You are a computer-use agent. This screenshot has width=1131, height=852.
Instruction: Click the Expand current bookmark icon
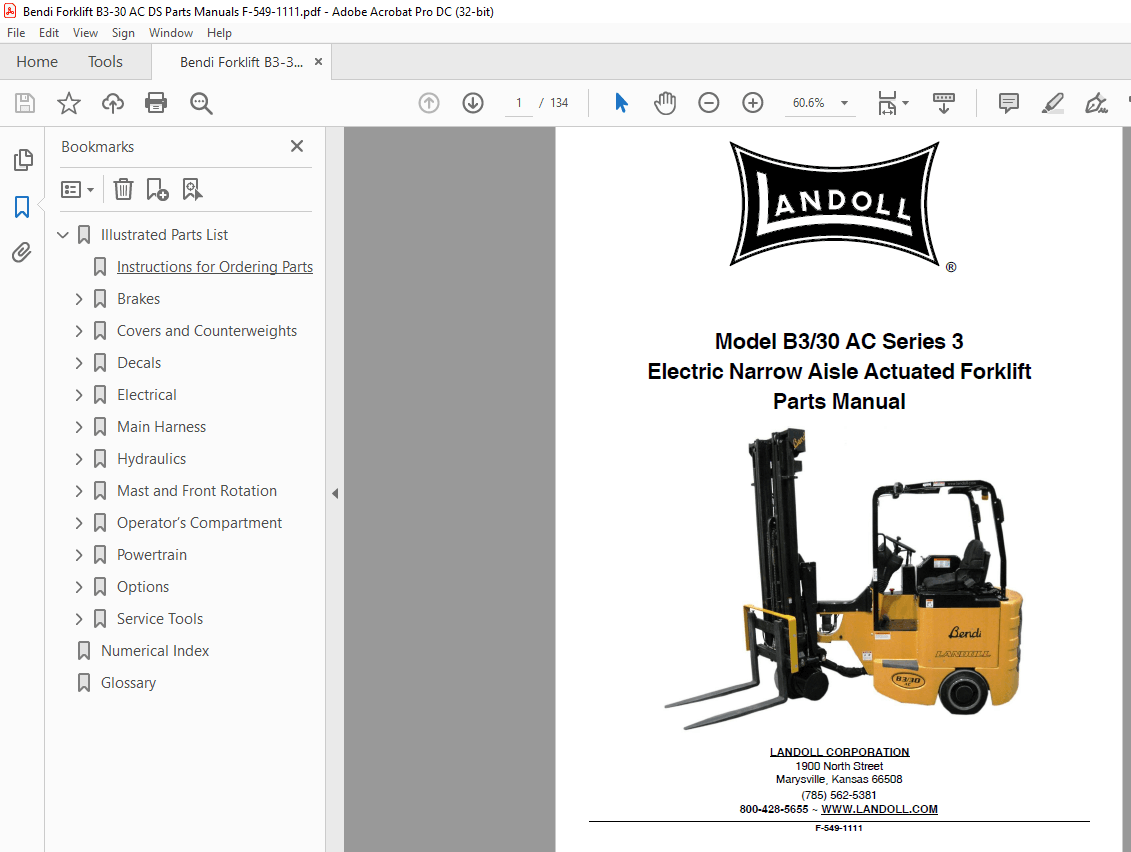(x=192, y=189)
